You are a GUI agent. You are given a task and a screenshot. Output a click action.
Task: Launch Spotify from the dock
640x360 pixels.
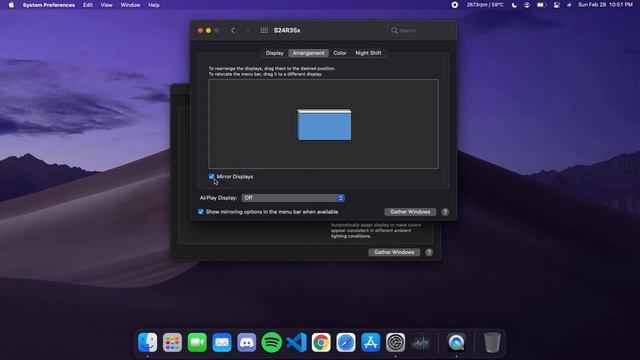[271, 342]
